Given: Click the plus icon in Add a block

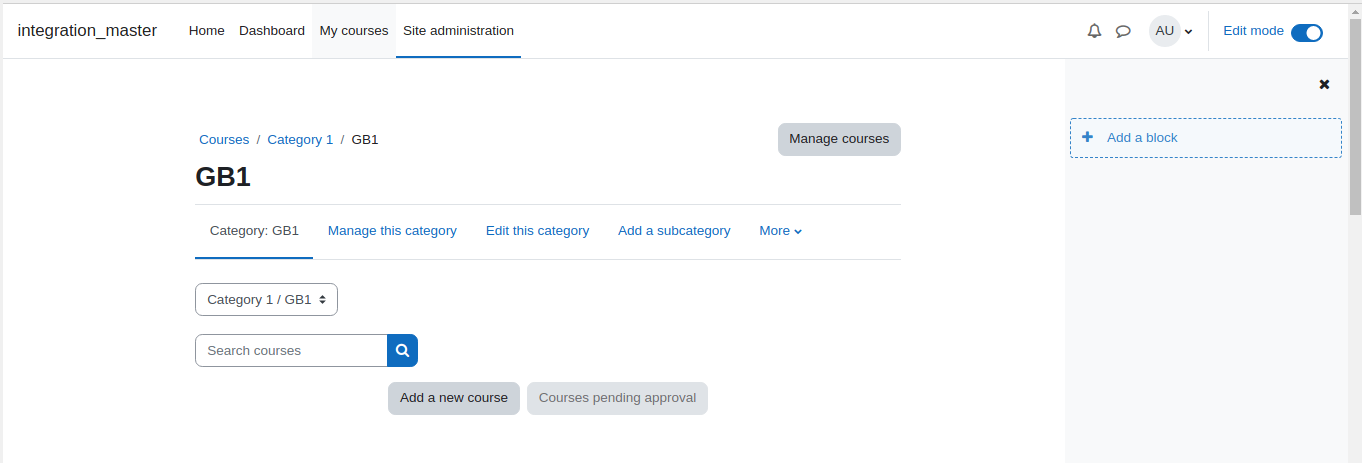Looking at the screenshot, I should pos(1087,138).
